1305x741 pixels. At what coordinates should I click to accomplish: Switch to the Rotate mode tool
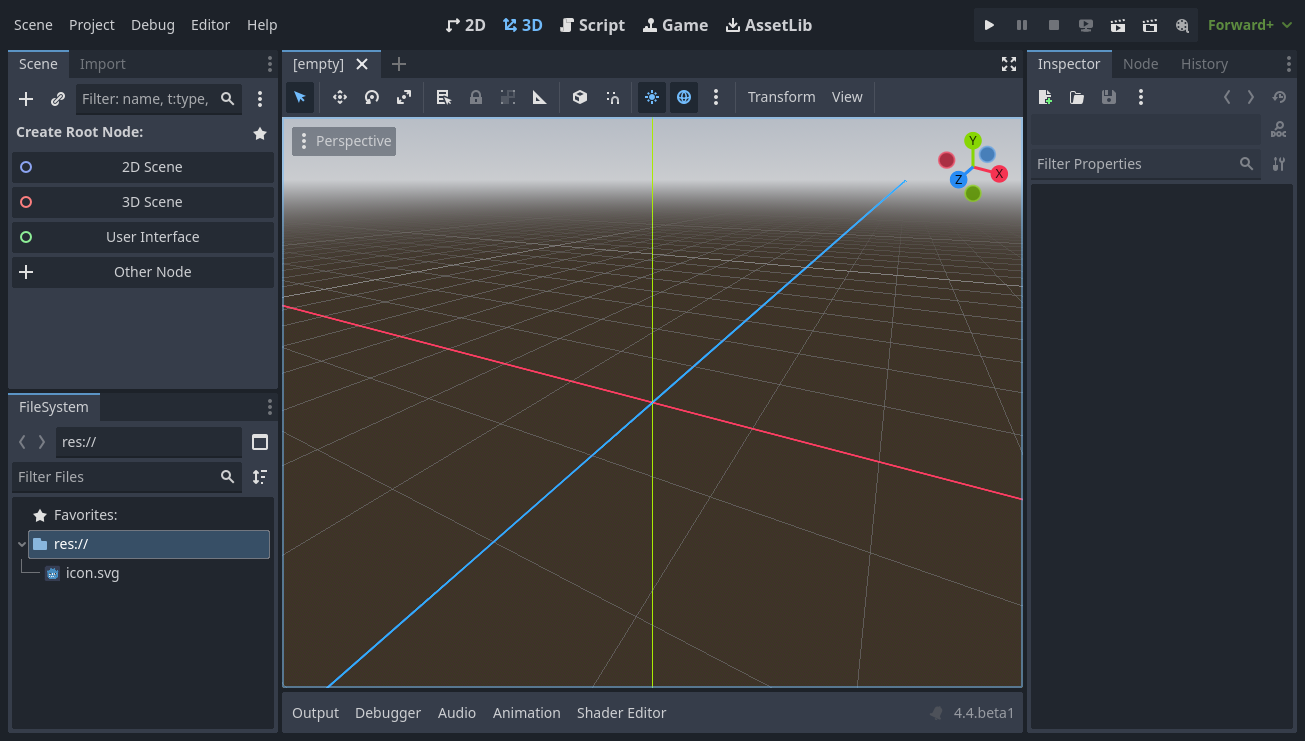(371, 97)
